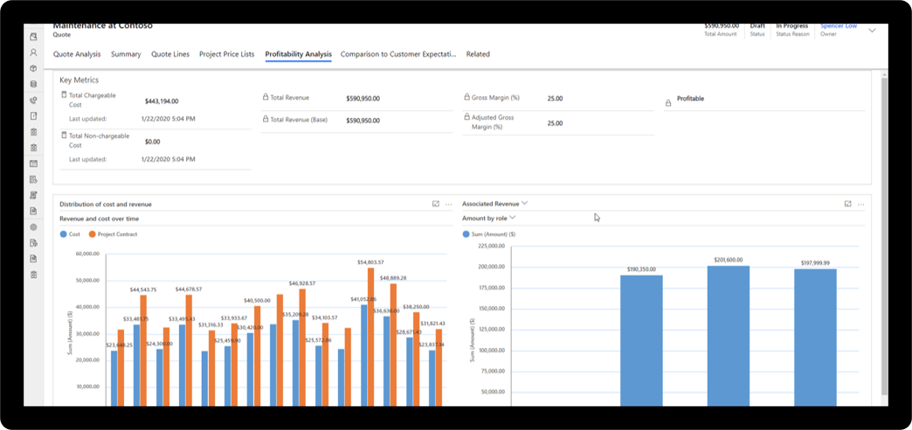Toggle the Sum (Amount) series in legend
912x430 pixels.
click(x=489, y=234)
